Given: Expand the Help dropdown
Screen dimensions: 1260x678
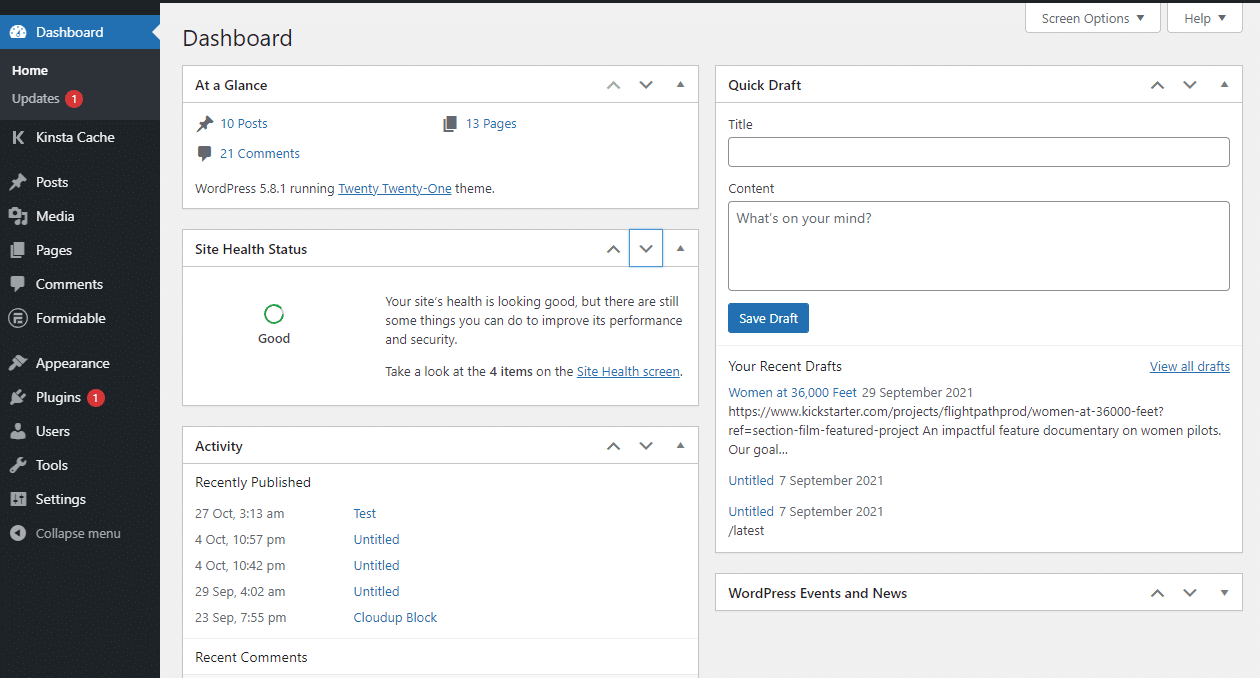Looking at the screenshot, I should (1204, 17).
